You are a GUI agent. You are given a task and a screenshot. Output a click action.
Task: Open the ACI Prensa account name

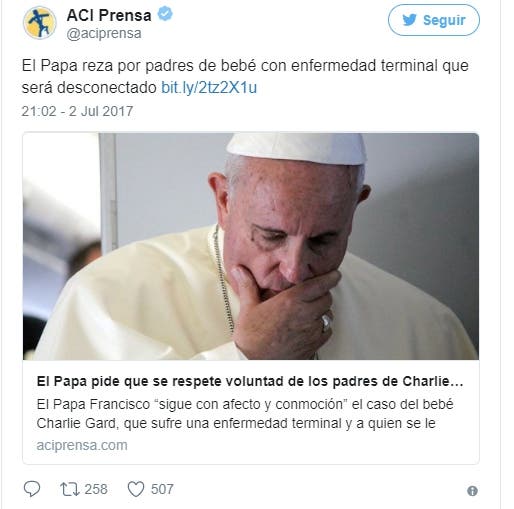109,15
